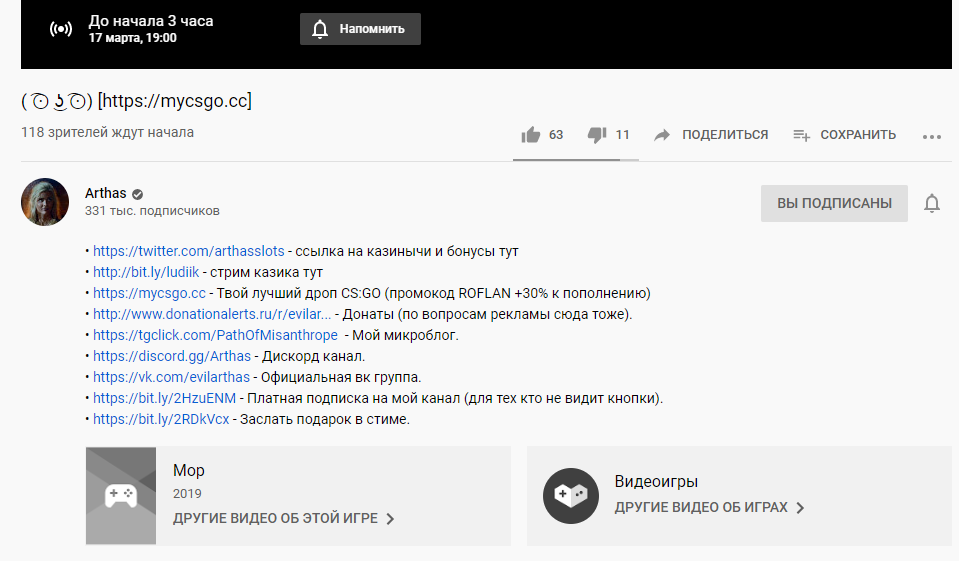Image resolution: width=959 pixels, height=561 pixels.
Task: Click the like/dislike ratio bar
Action: pos(576,160)
